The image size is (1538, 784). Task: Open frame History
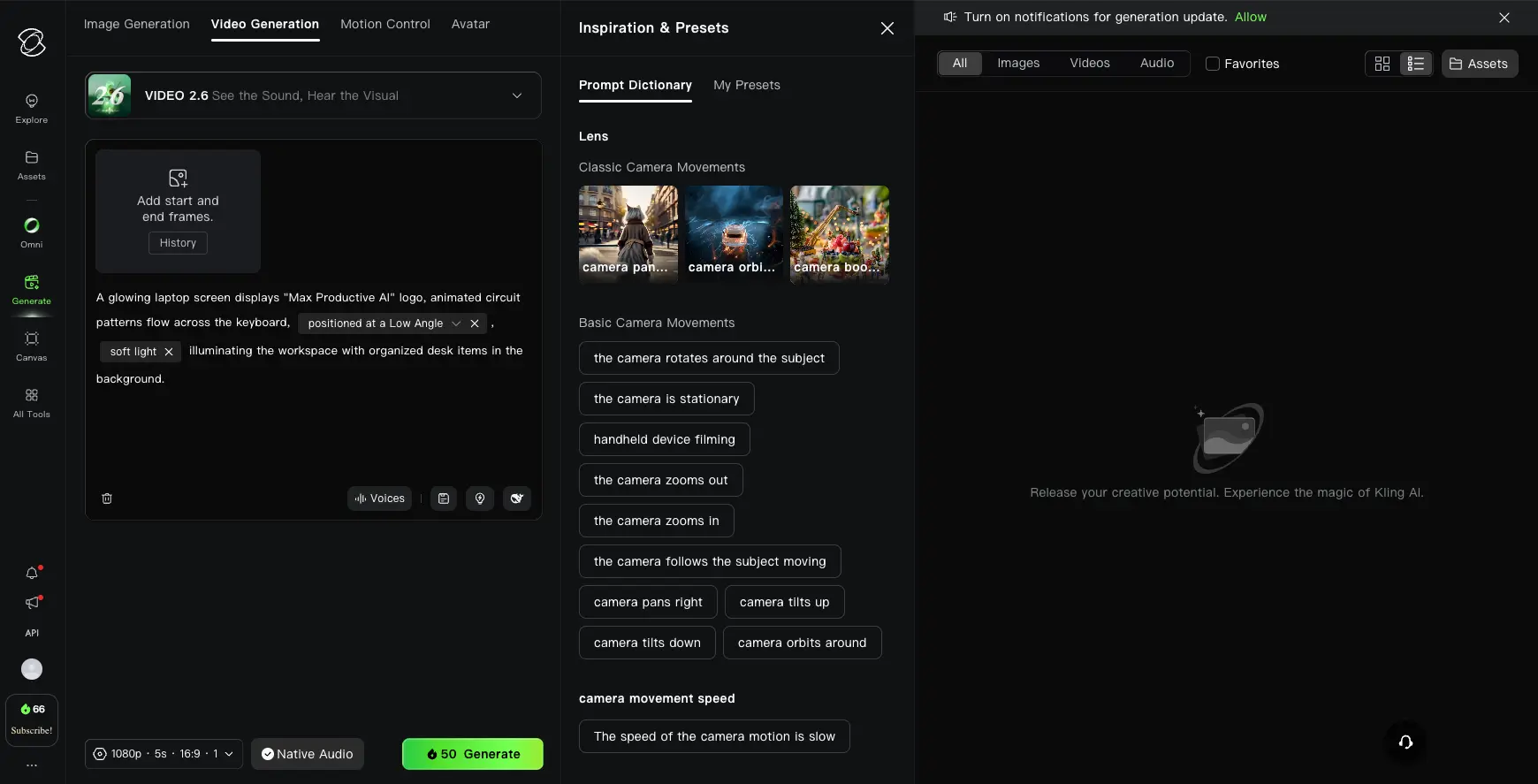coord(178,243)
